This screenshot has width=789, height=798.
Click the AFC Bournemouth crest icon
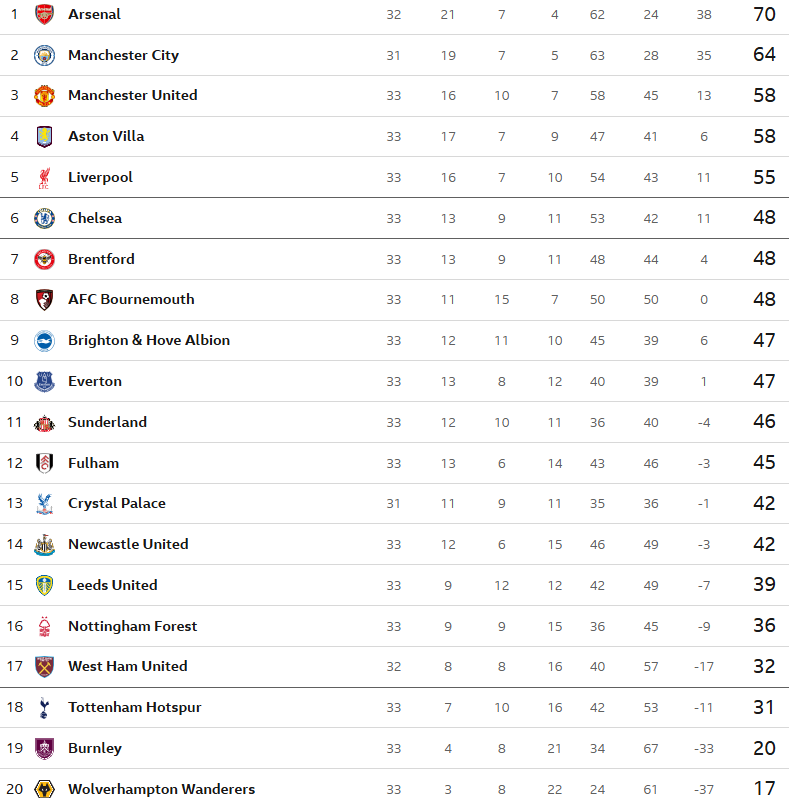click(x=44, y=300)
